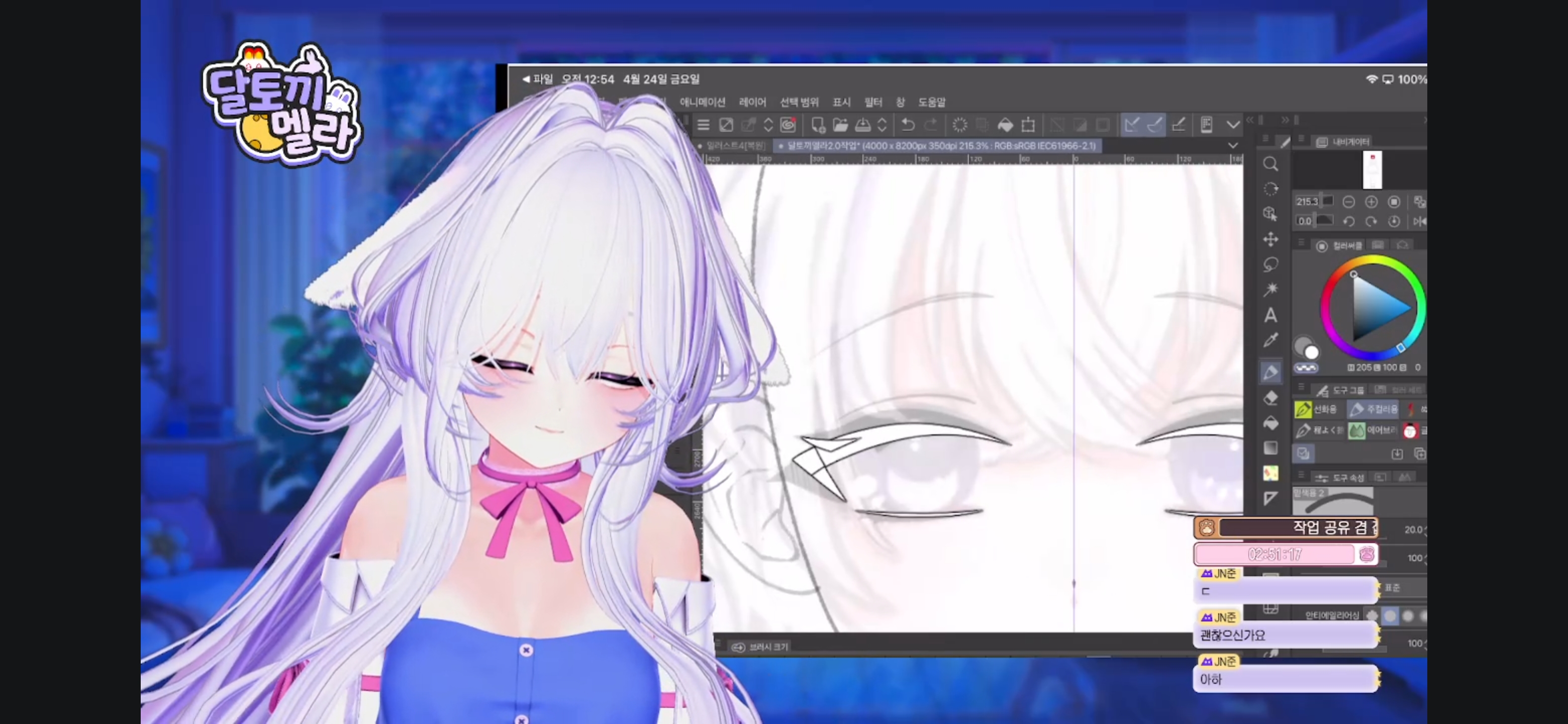Select the Zoom magnifier tool

(1270, 164)
